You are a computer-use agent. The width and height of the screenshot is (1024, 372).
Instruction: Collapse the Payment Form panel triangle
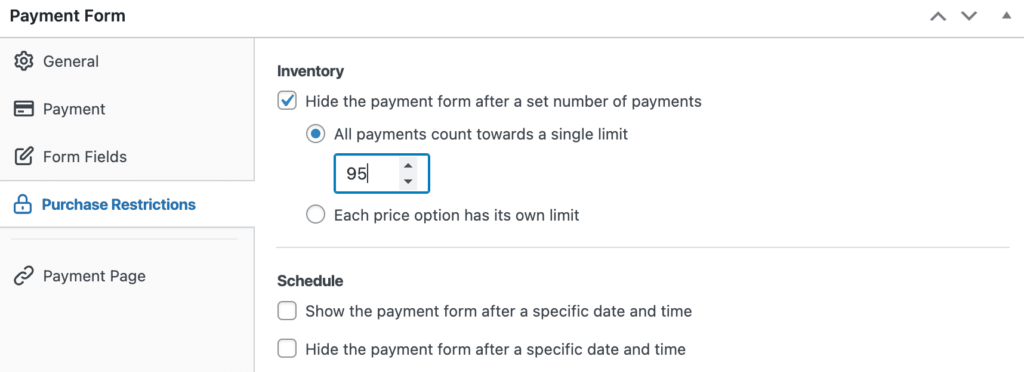click(x=1006, y=15)
